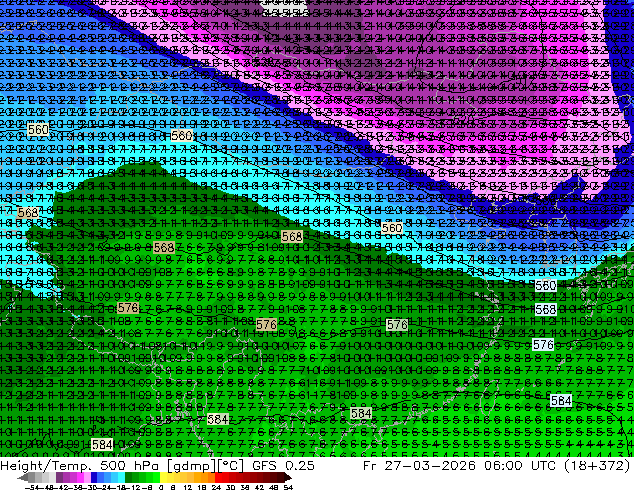634x490 pixels.
Task: Click the gray left arrow end of colorbar
Action: click(22, 478)
